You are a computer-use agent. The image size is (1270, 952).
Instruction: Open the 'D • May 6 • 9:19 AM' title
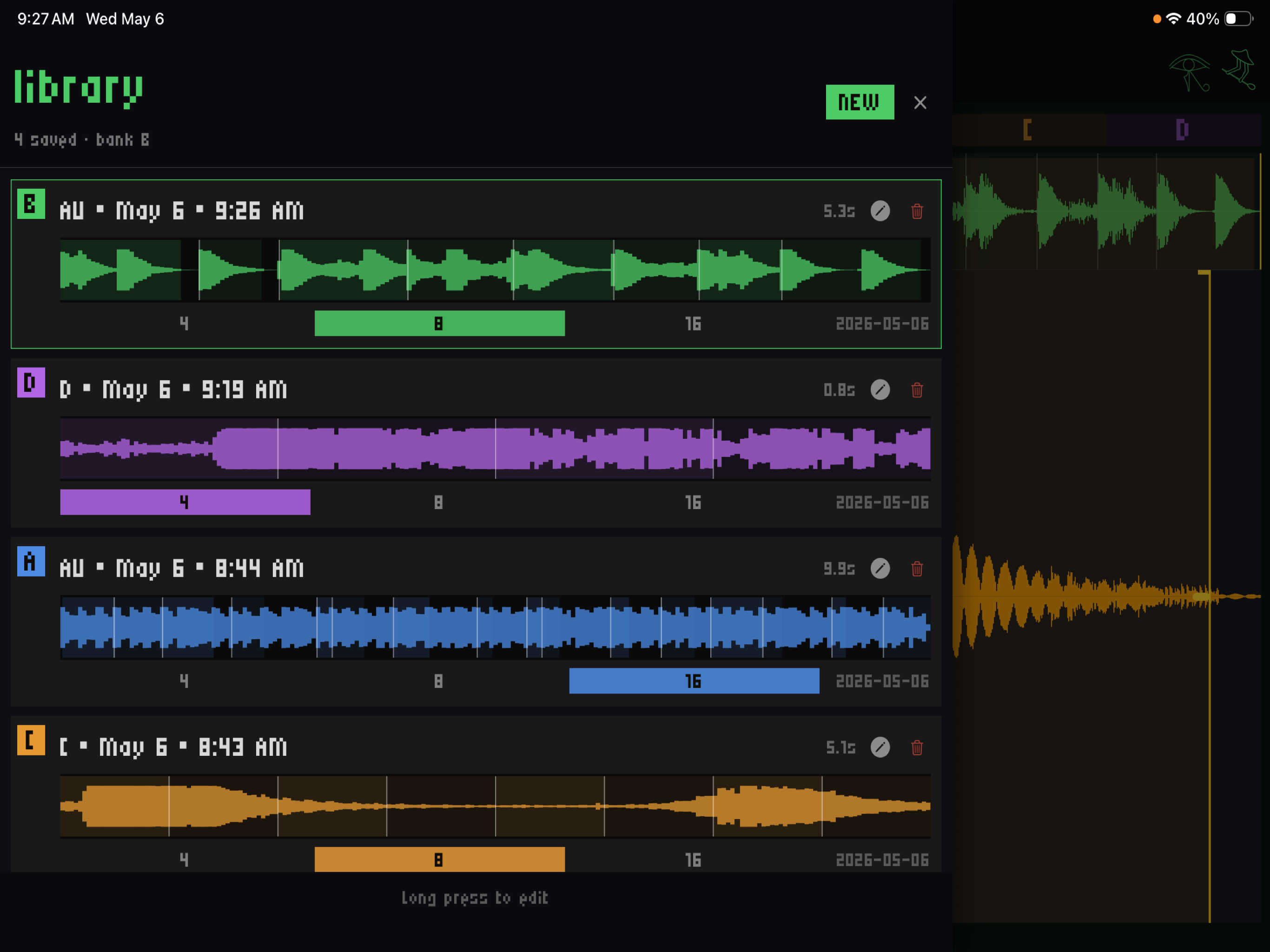point(173,390)
